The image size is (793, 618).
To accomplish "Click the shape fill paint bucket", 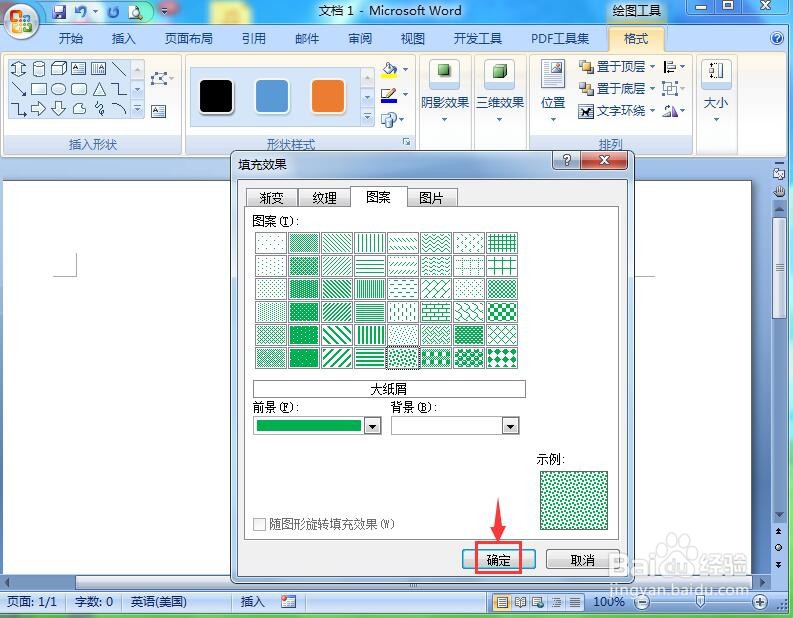I will 389,69.
